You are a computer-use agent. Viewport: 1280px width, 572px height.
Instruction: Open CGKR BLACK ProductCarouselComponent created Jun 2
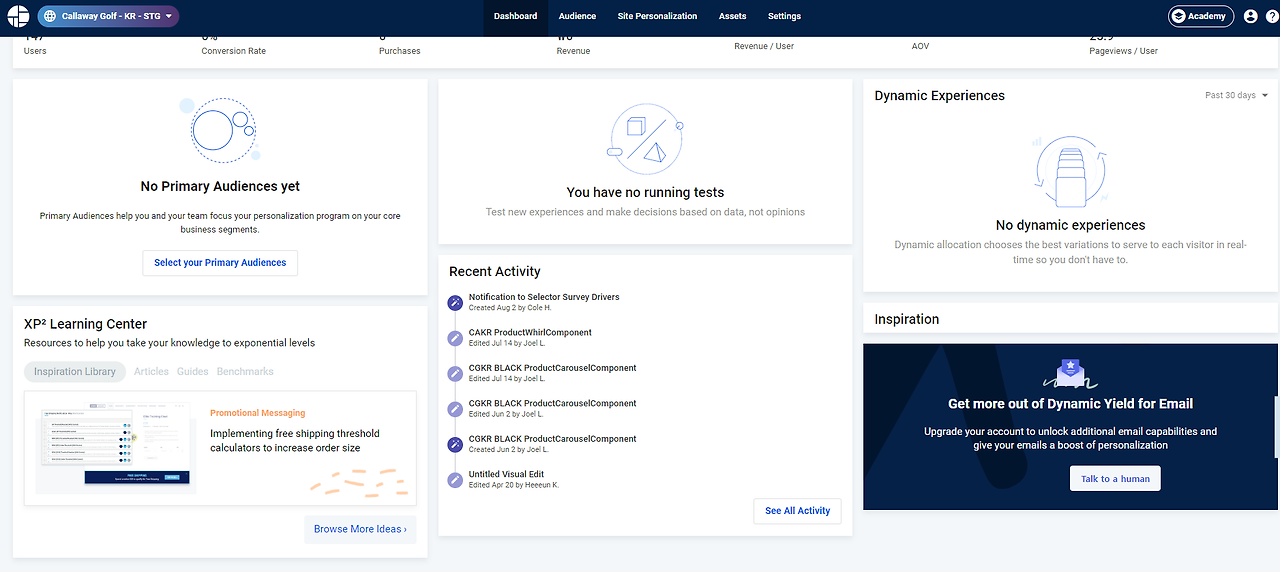pyautogui.click(x=552, y=439)
